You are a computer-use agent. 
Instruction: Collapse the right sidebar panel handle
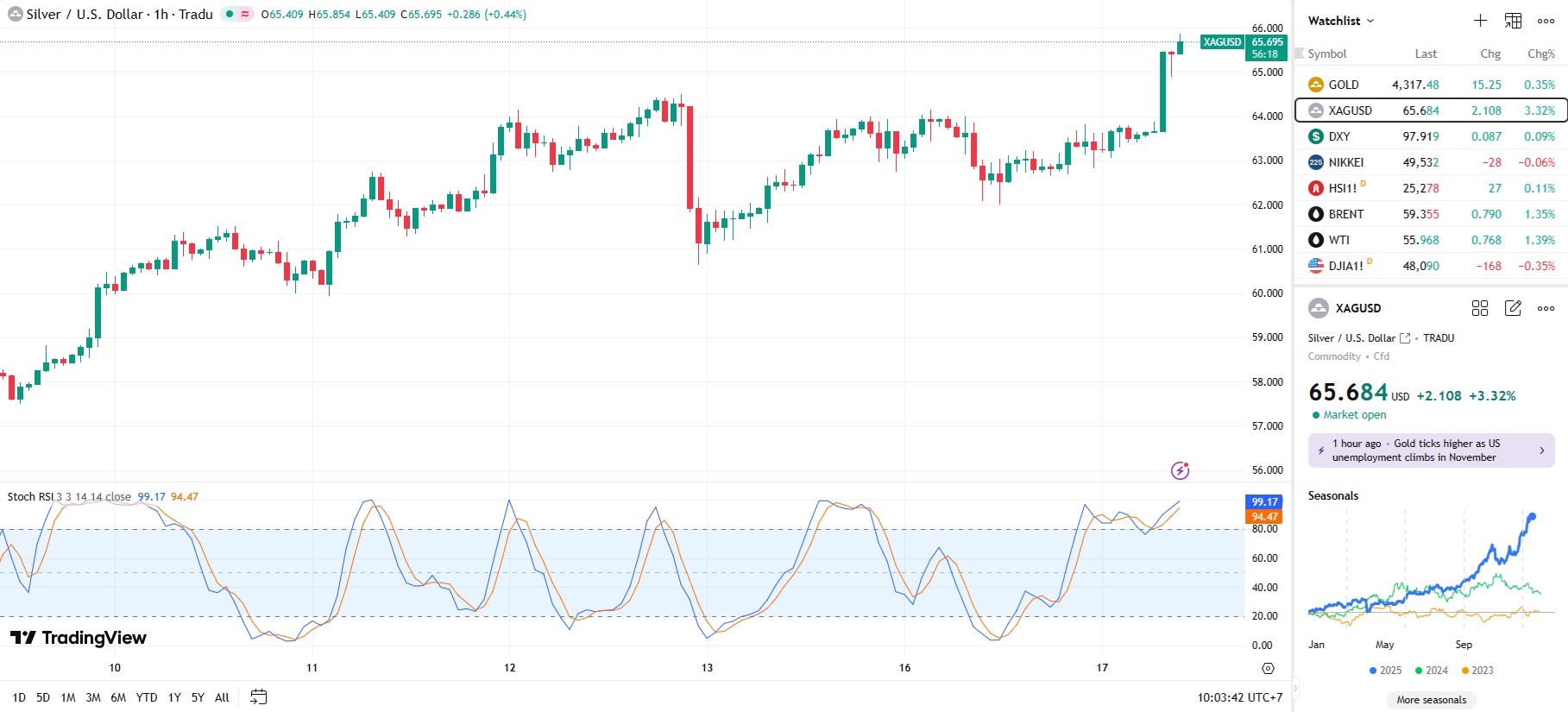pos(1294,688)
